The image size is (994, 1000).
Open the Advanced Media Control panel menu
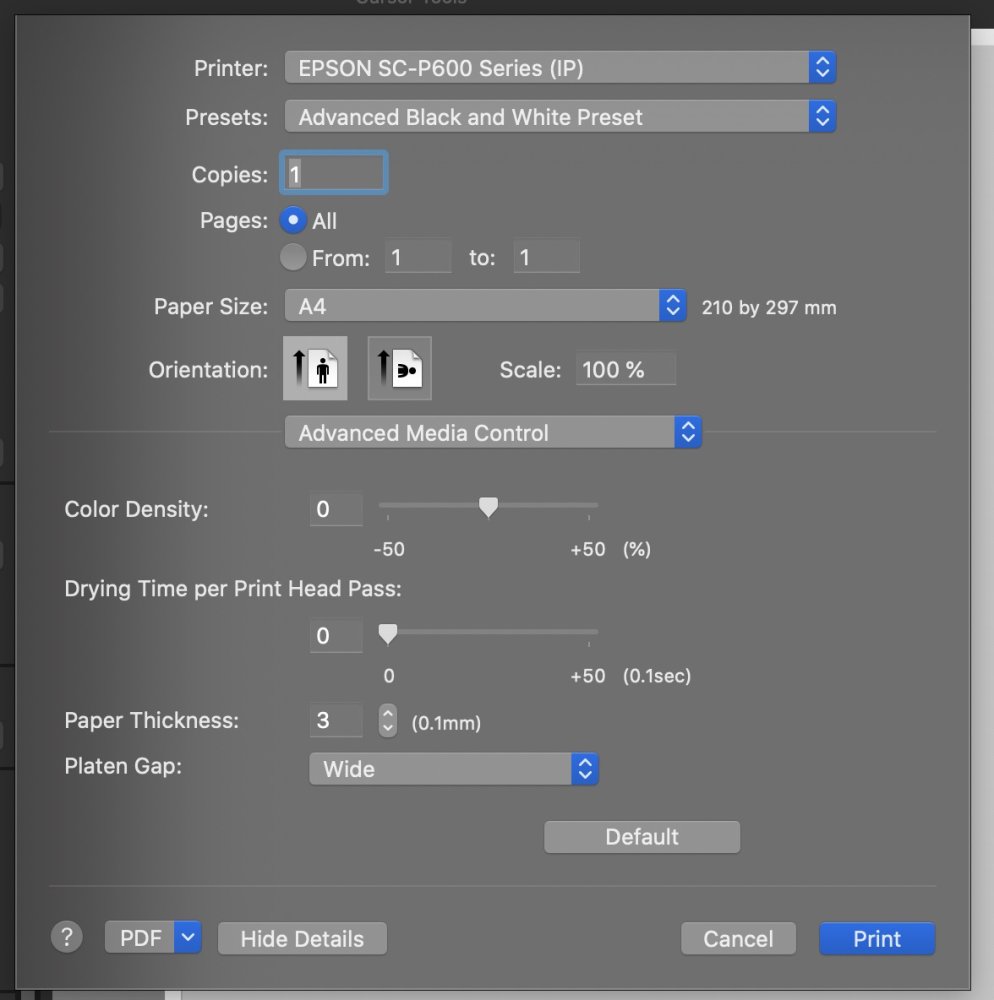coord(493,433)
